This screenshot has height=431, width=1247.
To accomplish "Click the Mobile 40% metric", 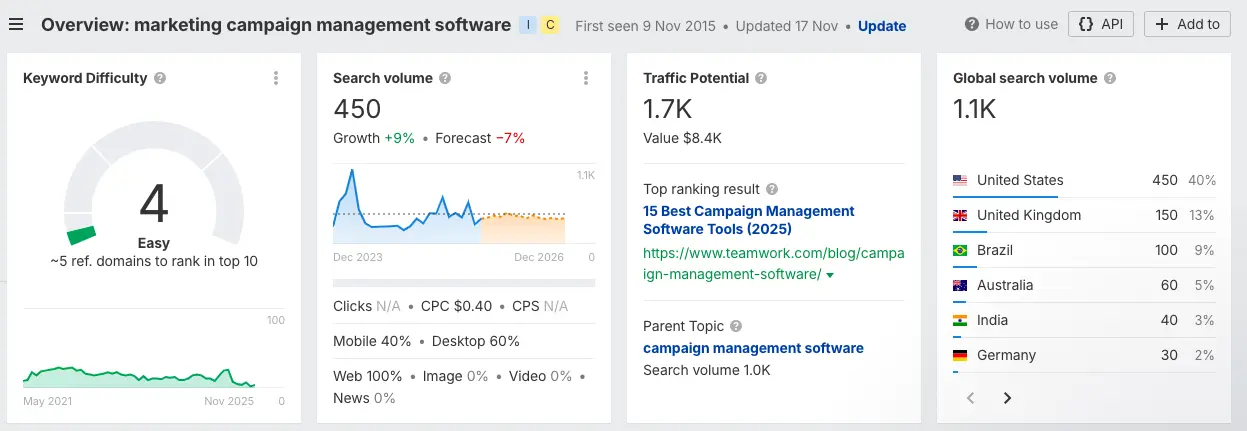I will (x=372, y=341).
